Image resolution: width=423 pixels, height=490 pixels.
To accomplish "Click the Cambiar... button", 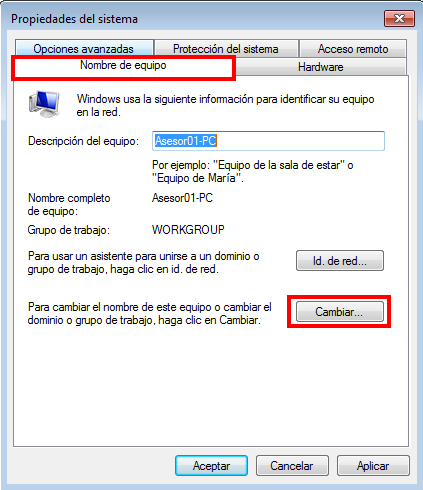I will coord(340,312).
